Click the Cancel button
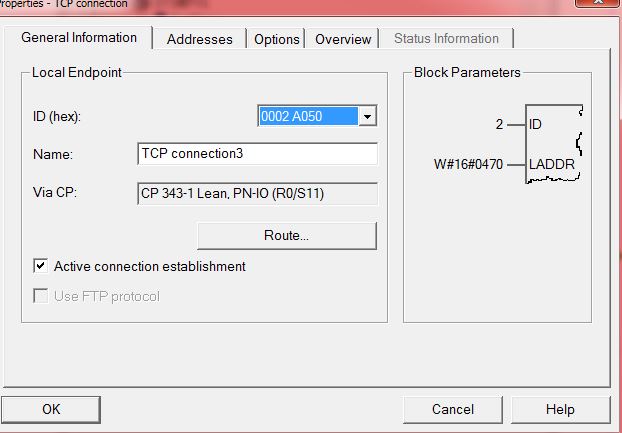Viewport: 622px width, 433px height. (453, 409)
